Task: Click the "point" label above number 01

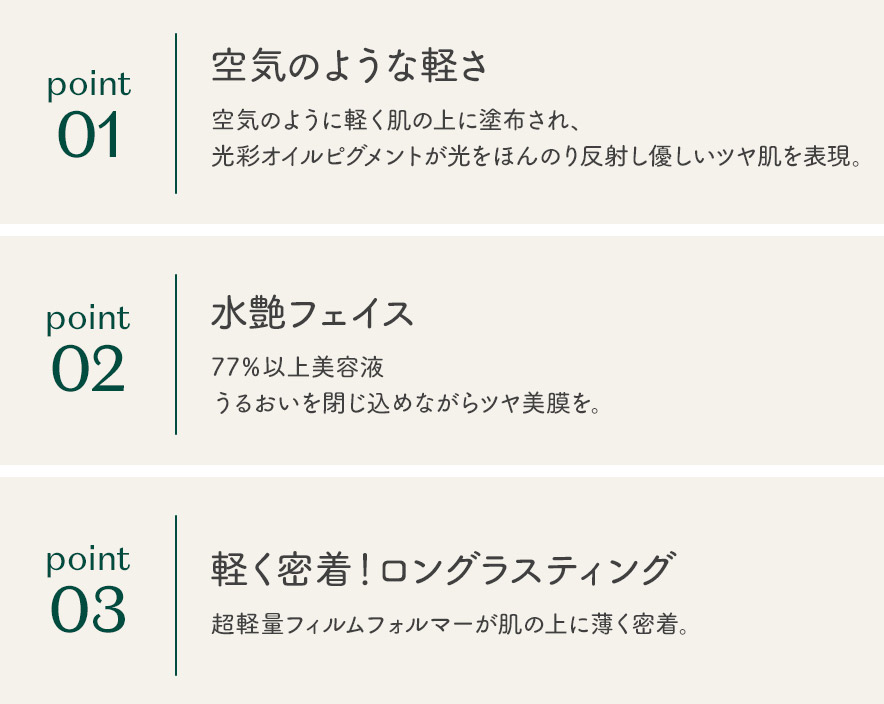Action: [89, 86]
